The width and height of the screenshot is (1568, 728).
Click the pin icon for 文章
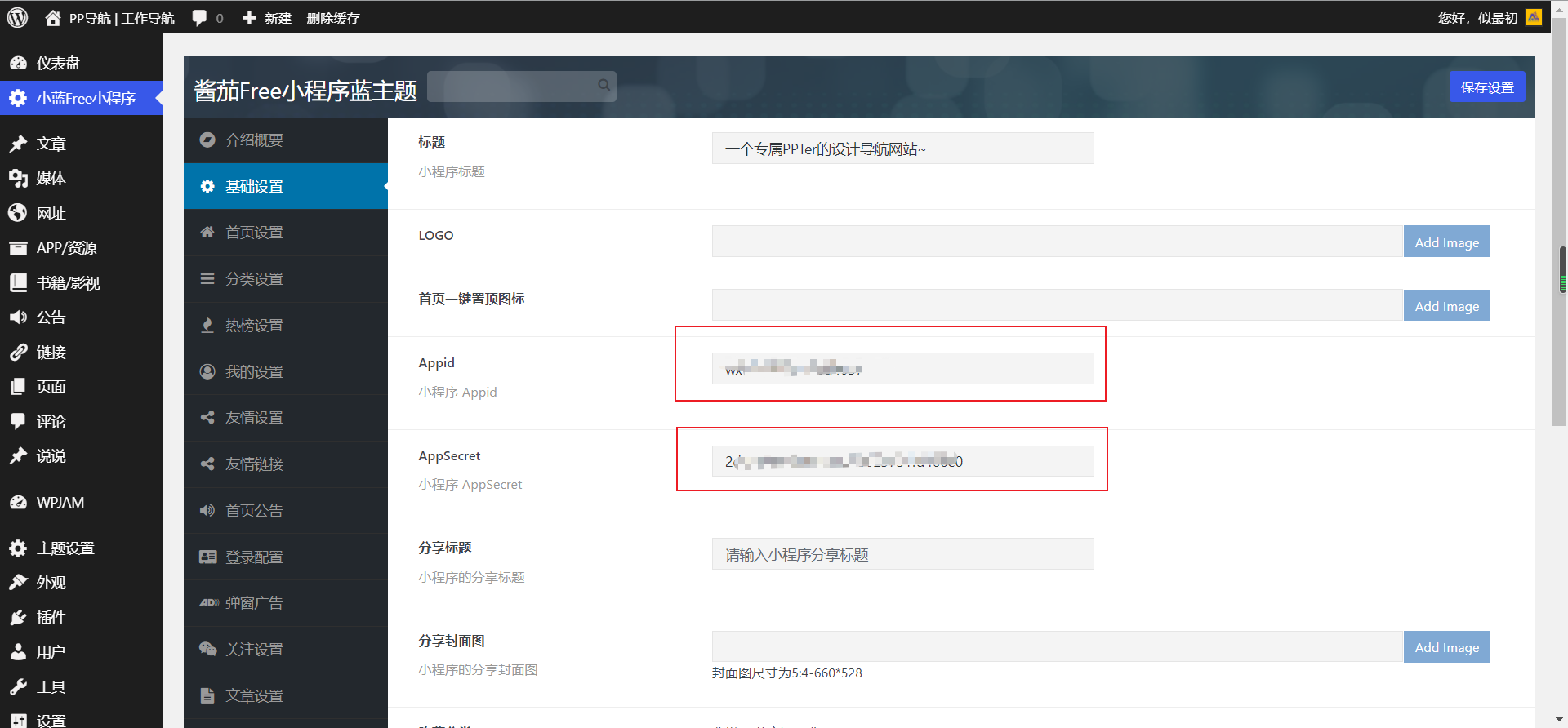coord(18,144)
